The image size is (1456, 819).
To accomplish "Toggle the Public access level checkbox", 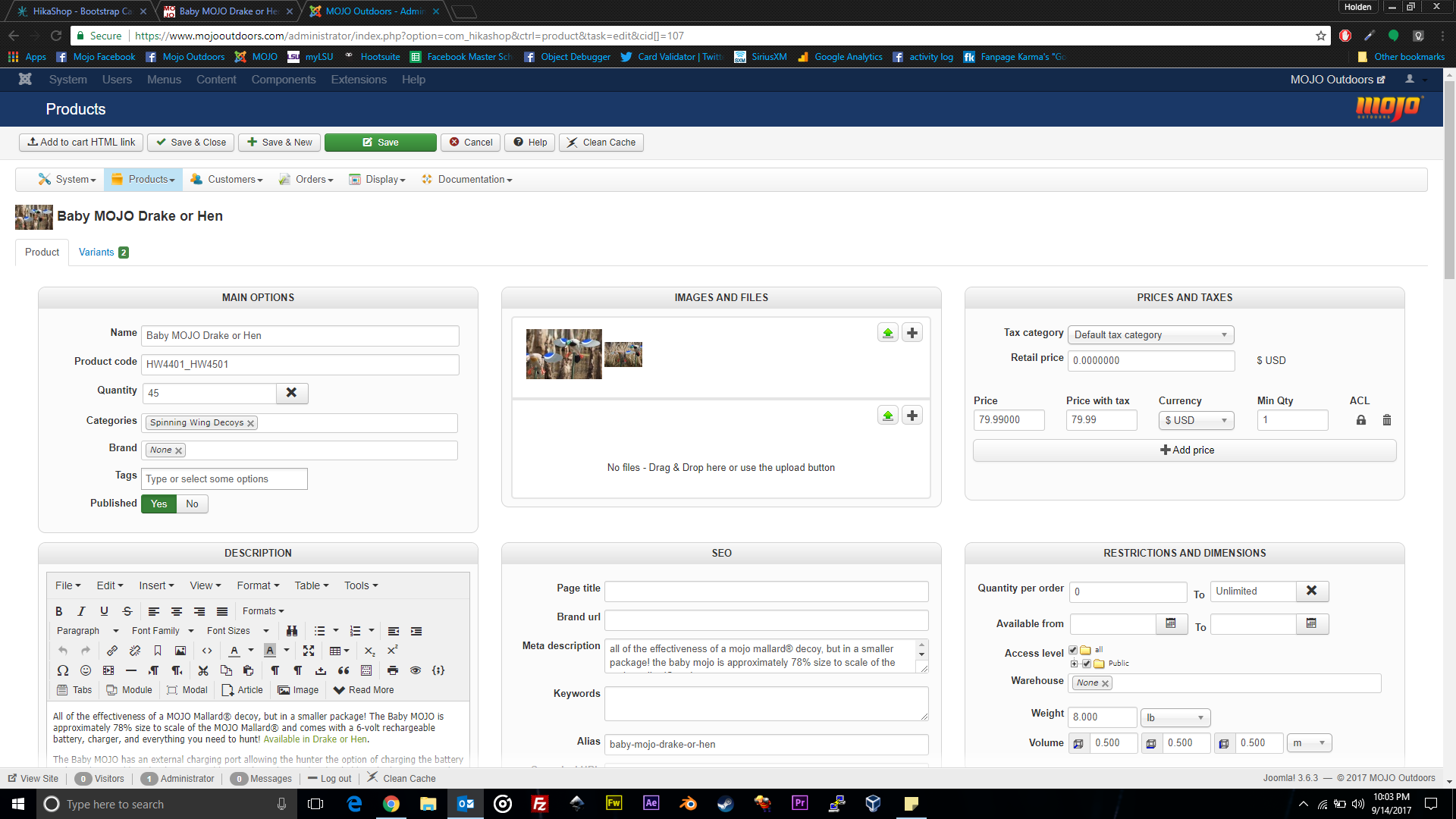I will click(1086, 664).
